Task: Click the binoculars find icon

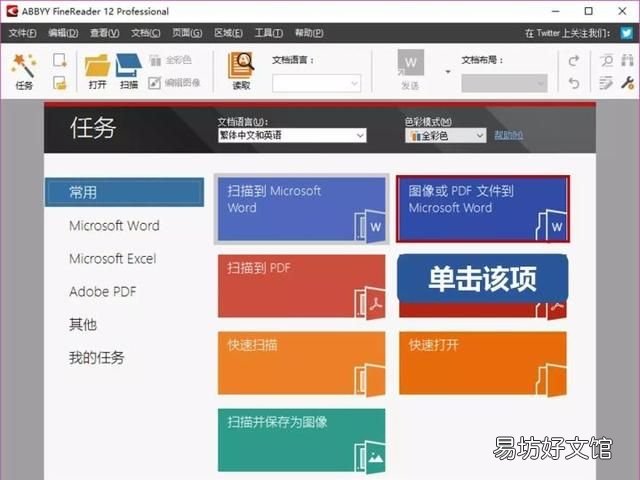Action: click(627, 60)
